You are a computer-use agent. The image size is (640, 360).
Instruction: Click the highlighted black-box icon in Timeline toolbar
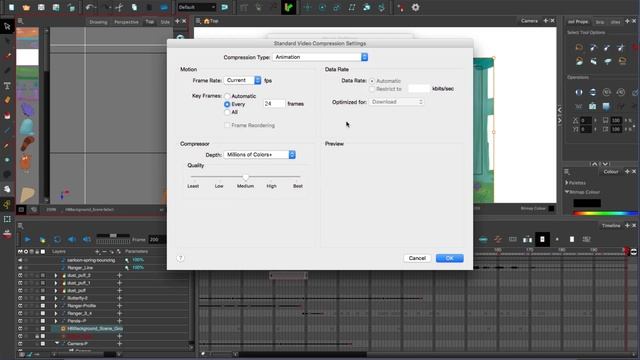tap(542, 240)
